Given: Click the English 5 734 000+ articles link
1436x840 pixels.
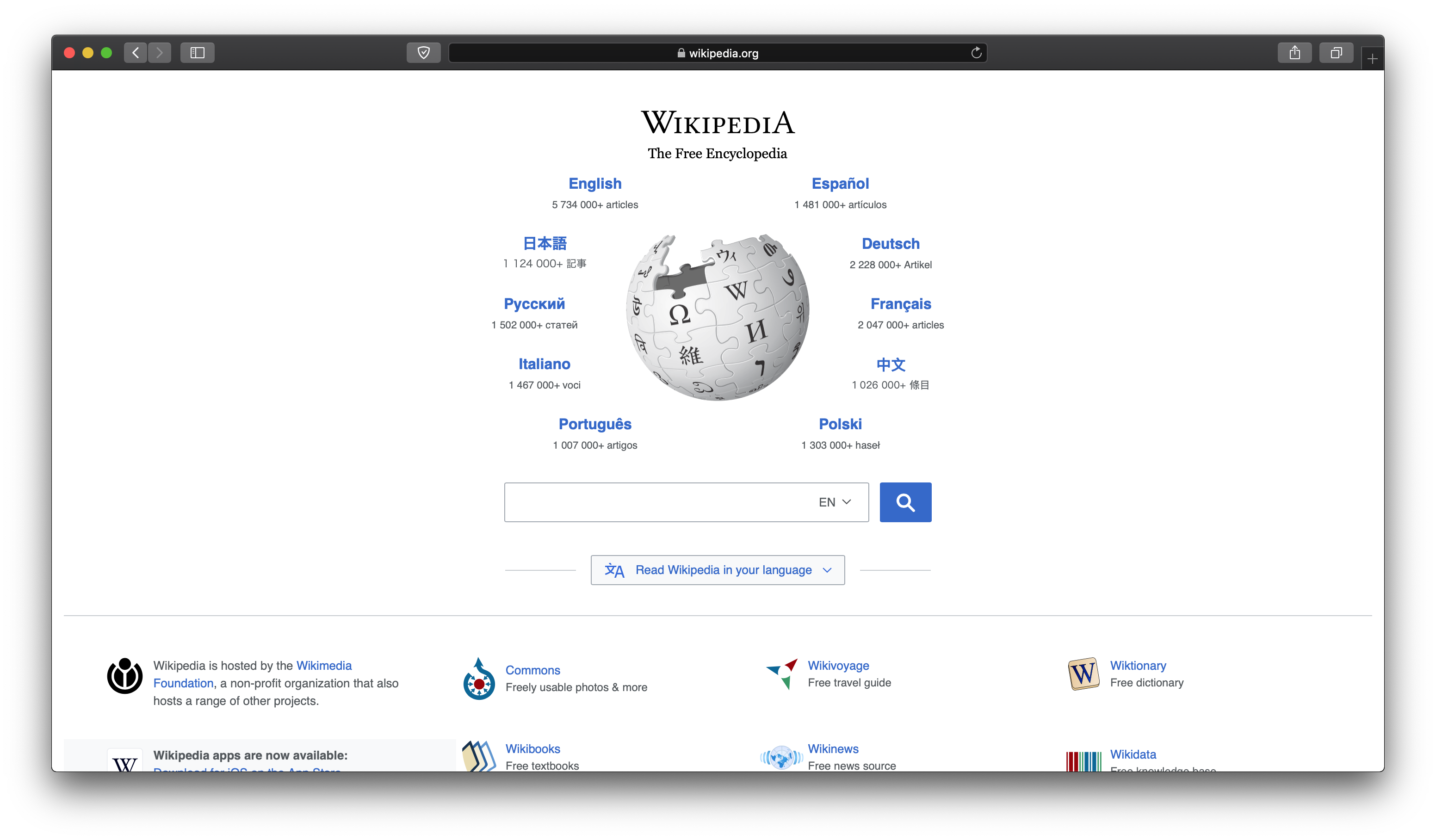Looking at the screenshot, I should point(594,191).
